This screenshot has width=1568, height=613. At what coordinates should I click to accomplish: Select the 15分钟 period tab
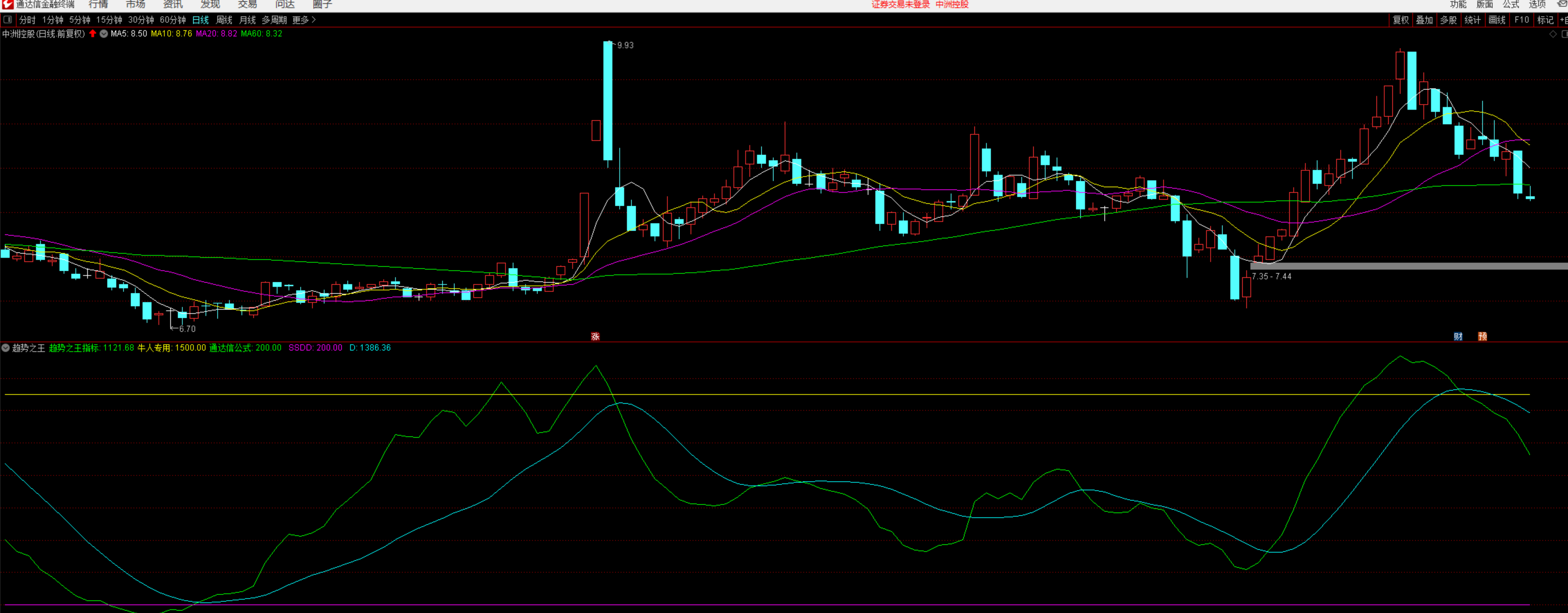(109, 20)
